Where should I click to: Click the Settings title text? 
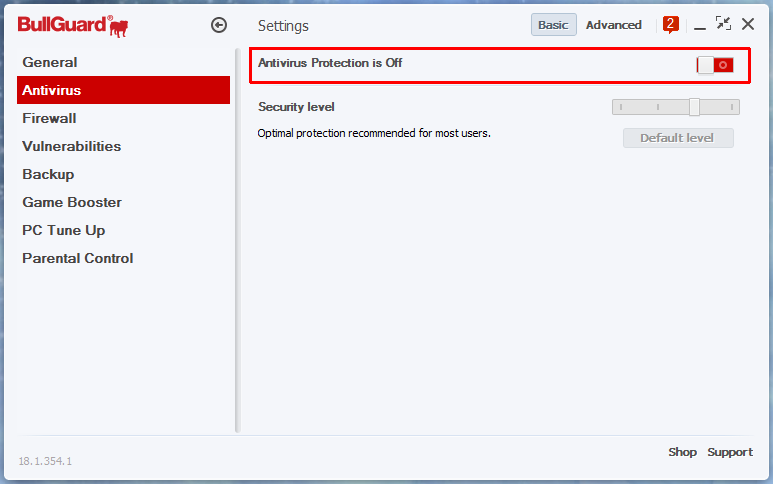[283, 26]
